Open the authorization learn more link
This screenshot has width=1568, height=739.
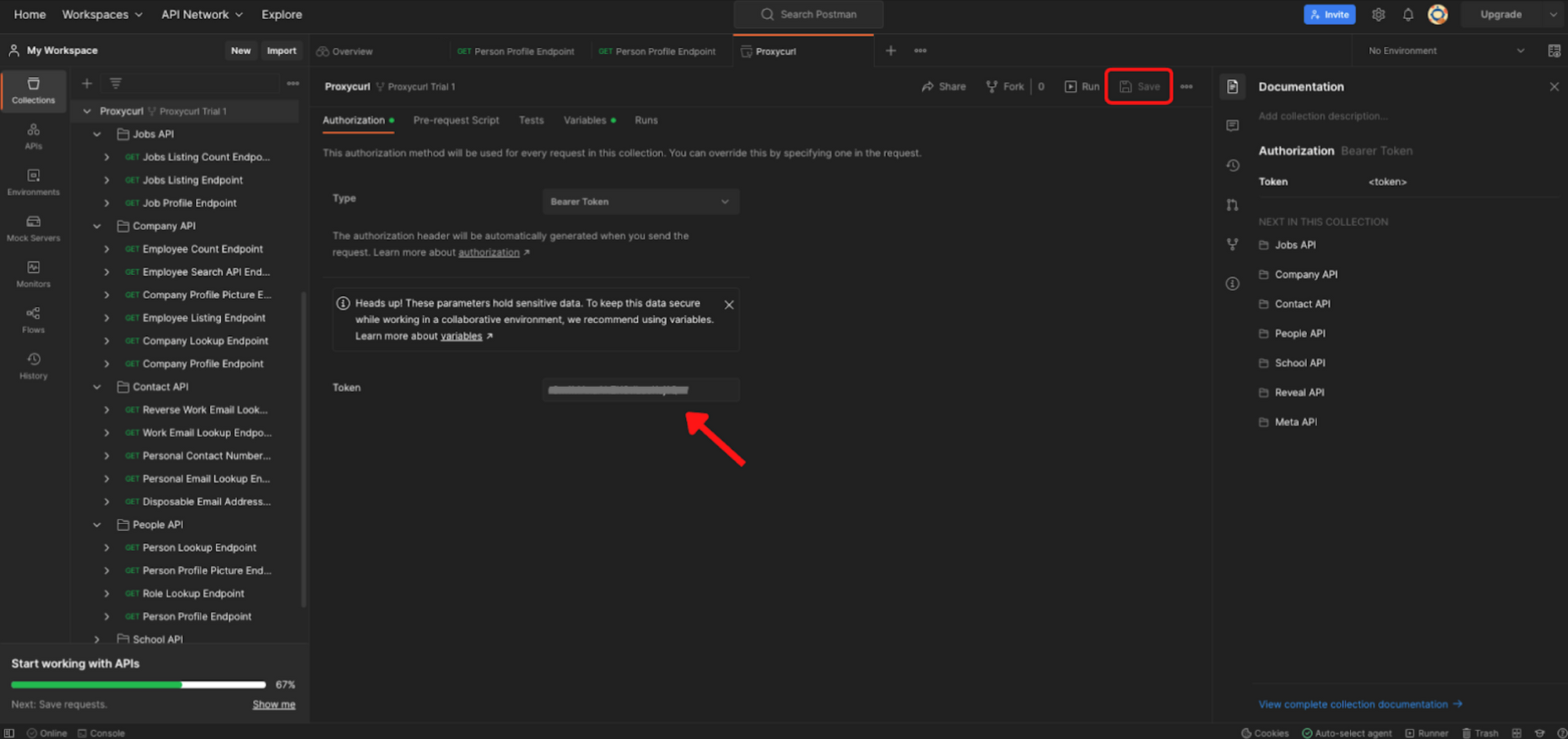488,252
